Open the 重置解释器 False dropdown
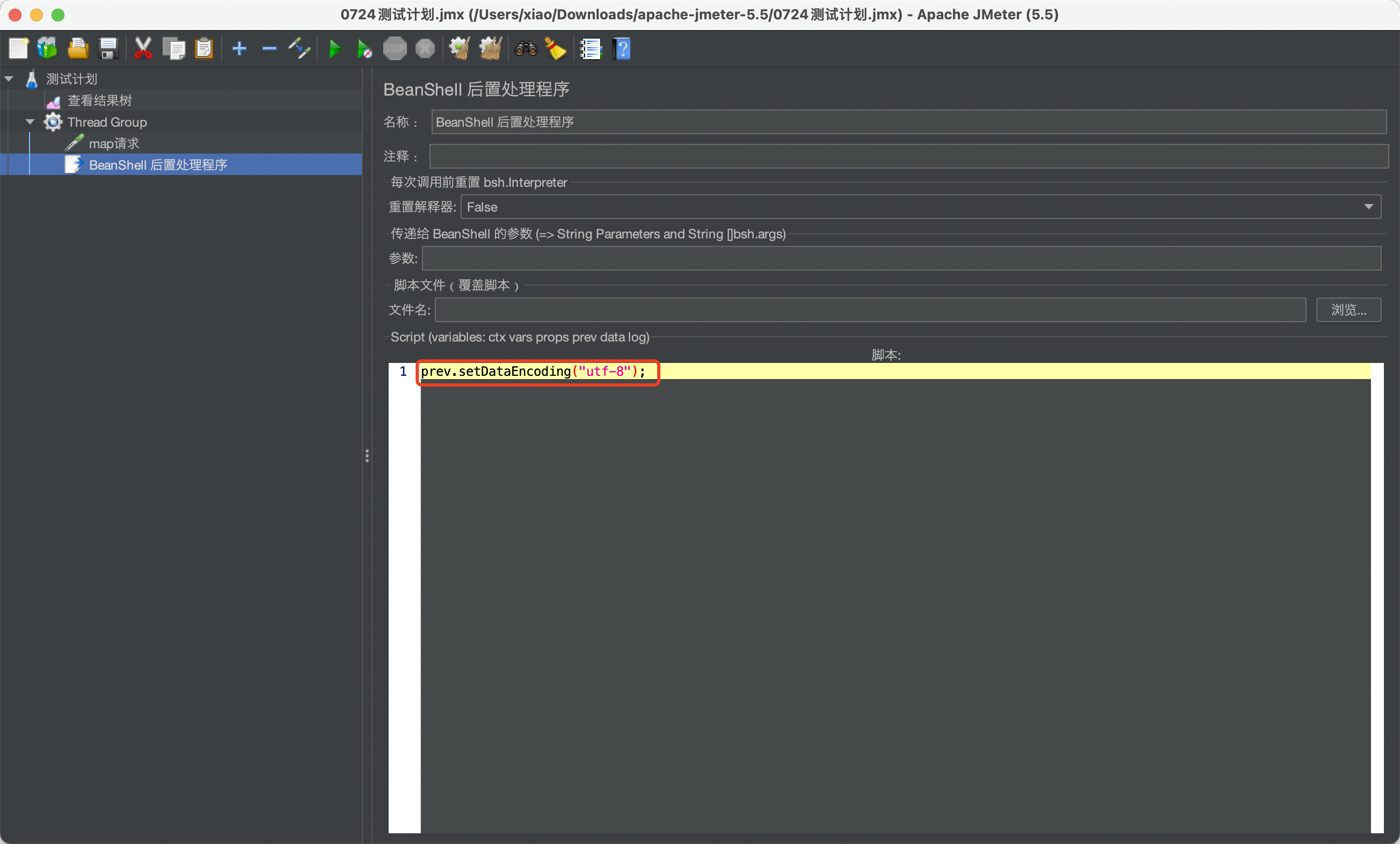This screenshot has height=844, width=1400. tap(921, 207)
